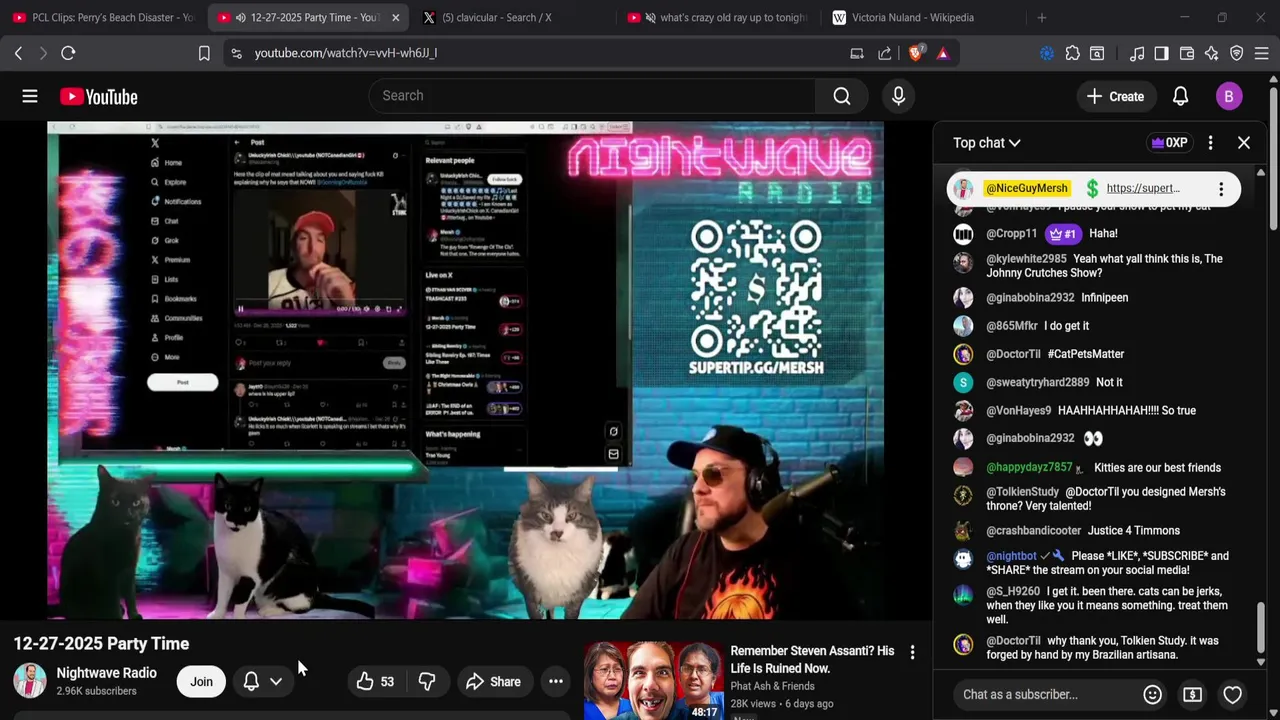Open pinned message options menu
This screenshot has height=720, width=1280.
(x=1221, y=188)
